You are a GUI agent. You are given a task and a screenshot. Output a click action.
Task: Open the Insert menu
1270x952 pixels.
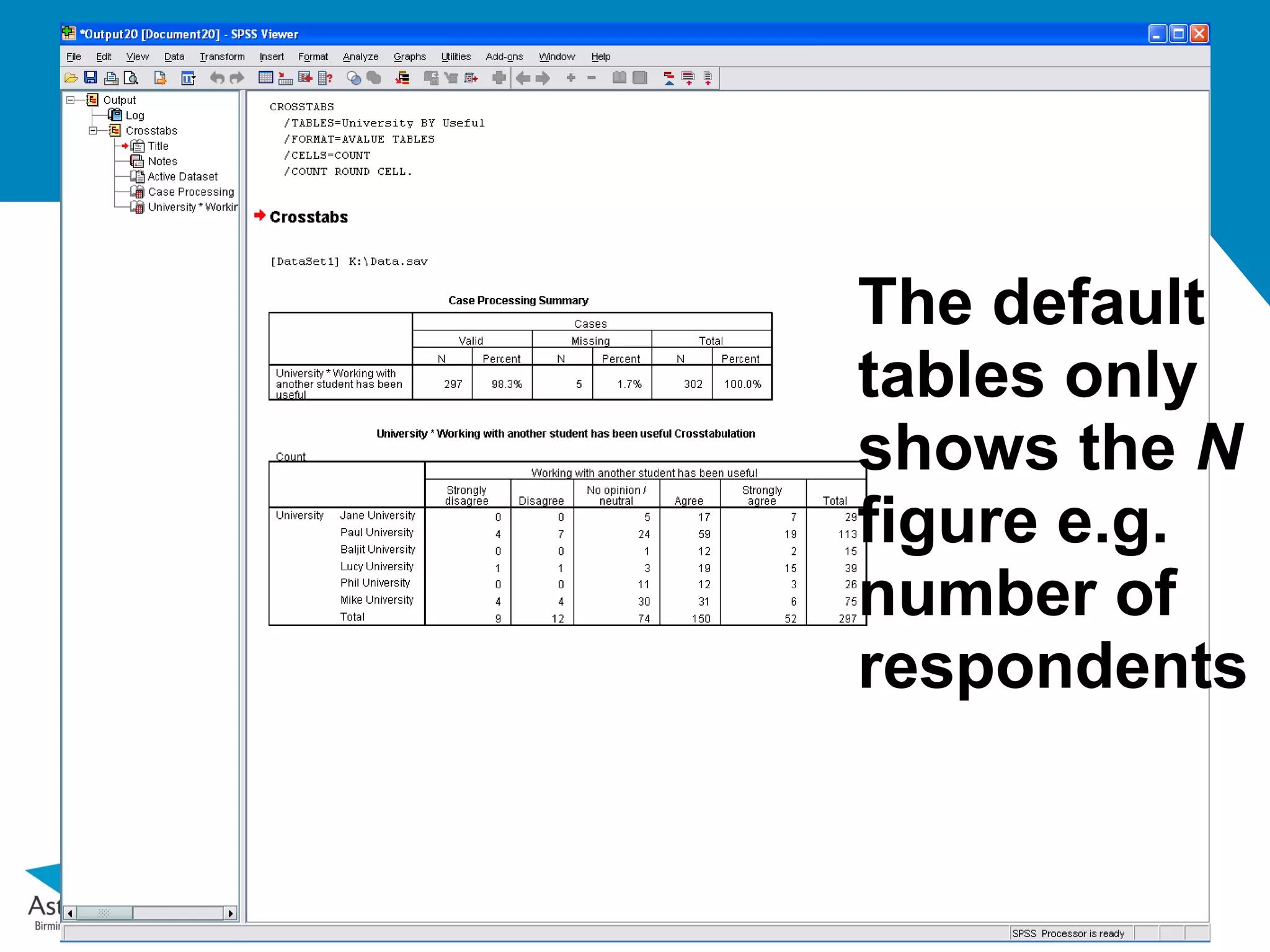point(272,57)
